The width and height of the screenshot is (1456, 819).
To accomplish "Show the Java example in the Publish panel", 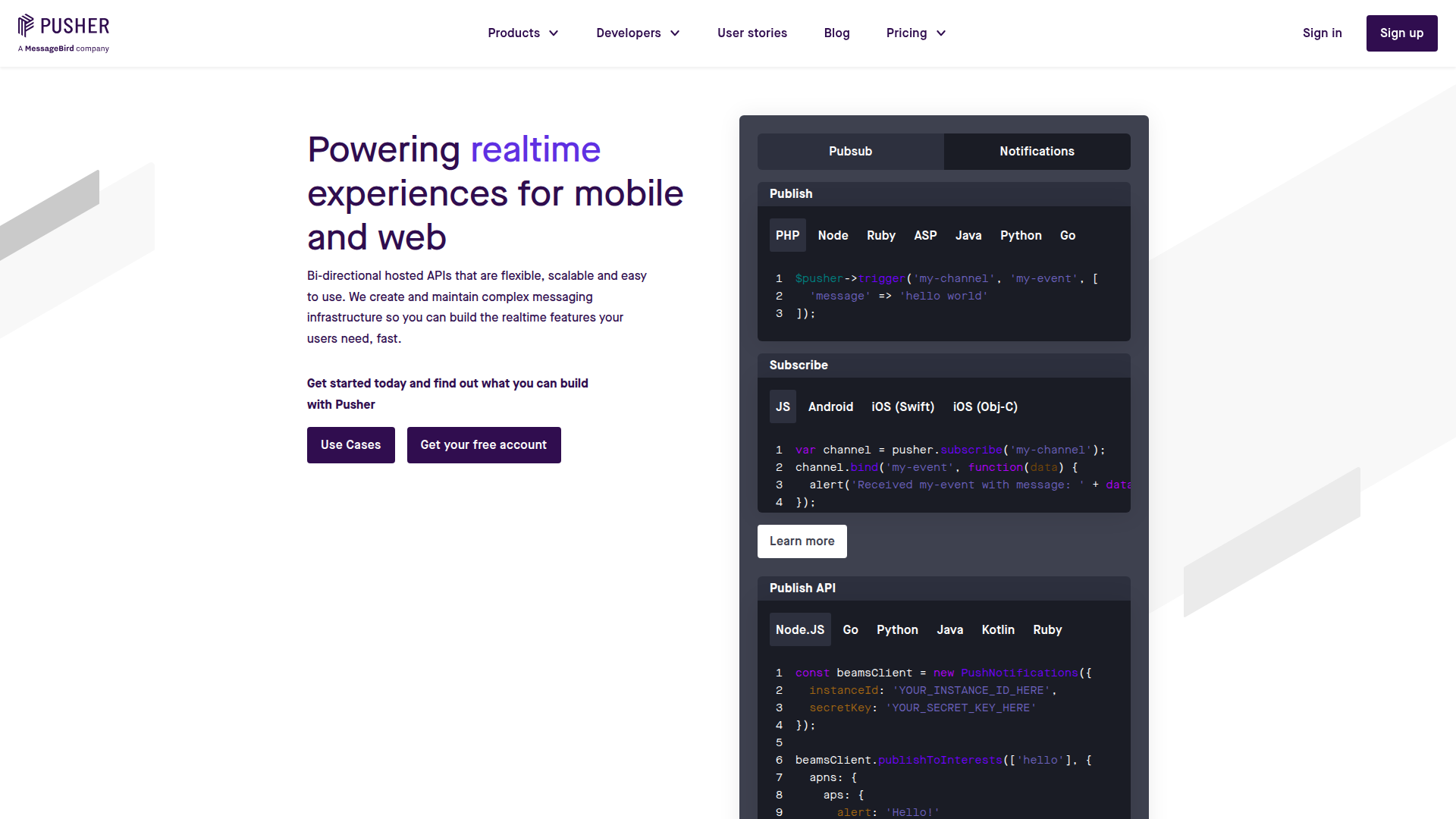I will click(968, 235).
